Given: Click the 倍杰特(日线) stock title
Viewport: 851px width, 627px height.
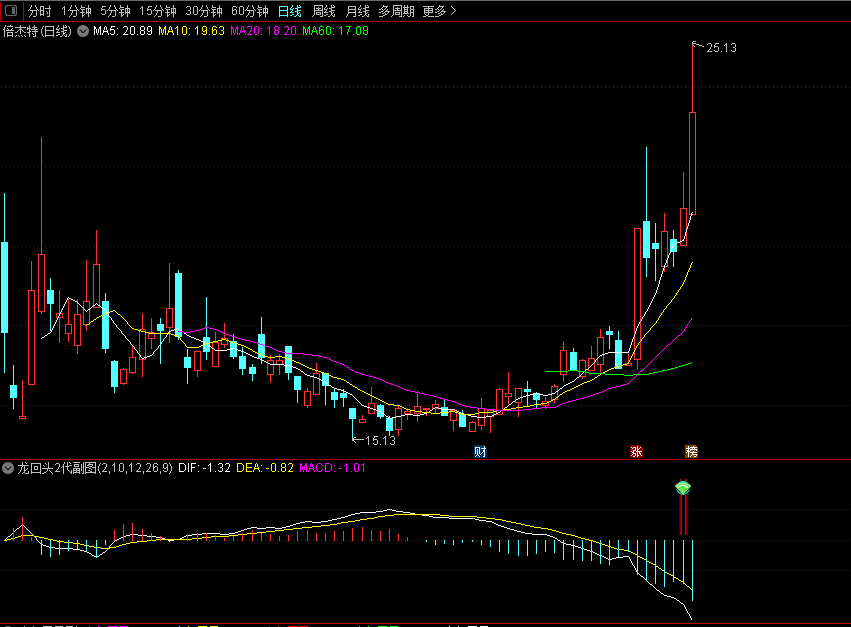Looking at the screenshot, I should pyautogui.click(x=37, y=31).
